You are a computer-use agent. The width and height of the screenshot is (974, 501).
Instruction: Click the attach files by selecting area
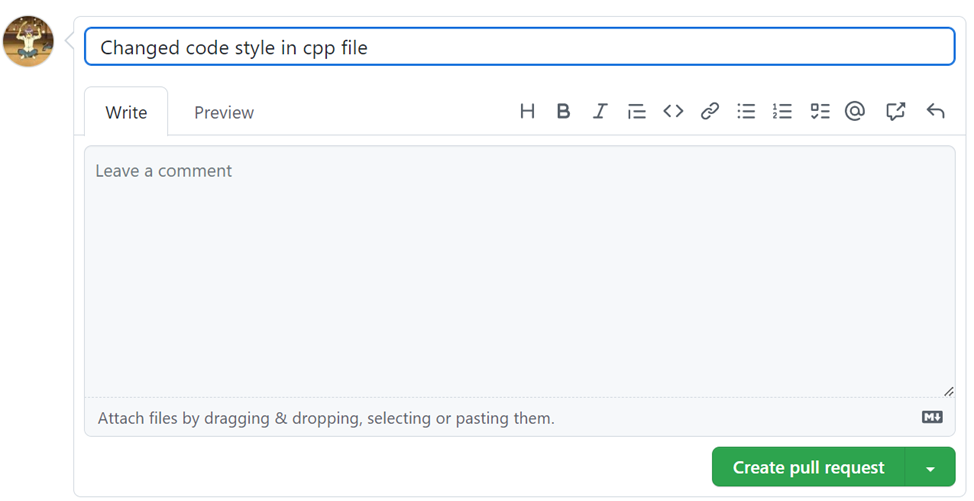click(x=326, y=418)
